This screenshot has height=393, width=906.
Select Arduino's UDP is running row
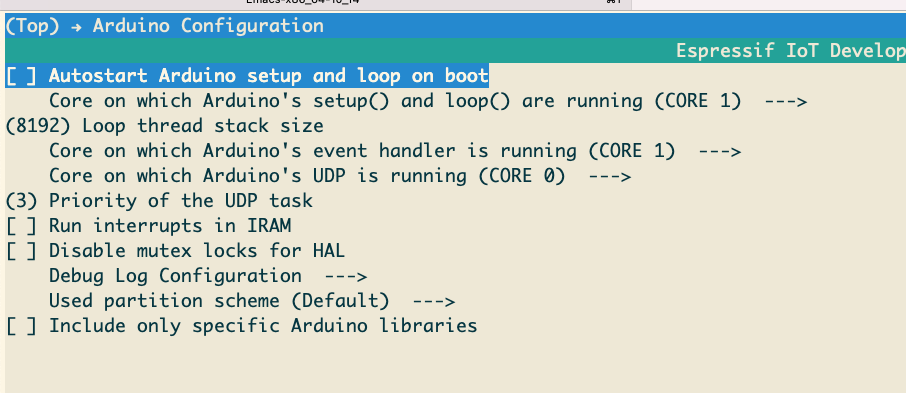click(307, 176)
